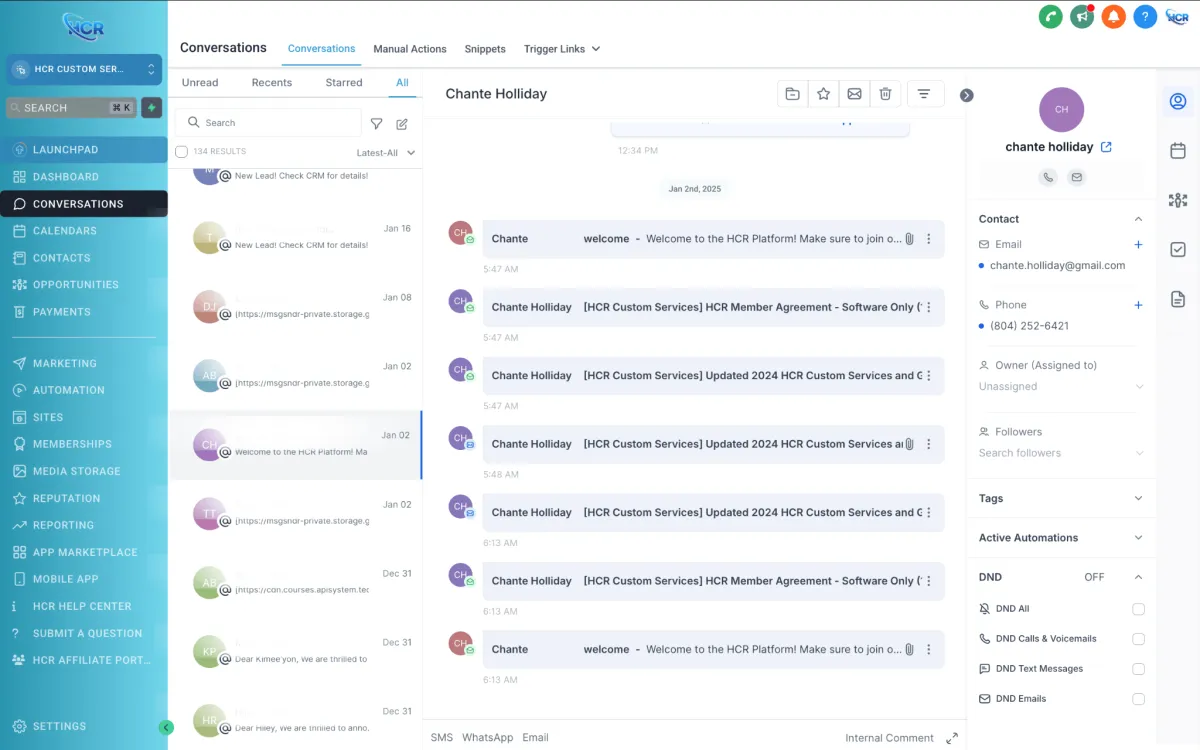Email contact using envelope icon under name
1200x750 pixels.
pyautogui.click(x=1076, y=177)
